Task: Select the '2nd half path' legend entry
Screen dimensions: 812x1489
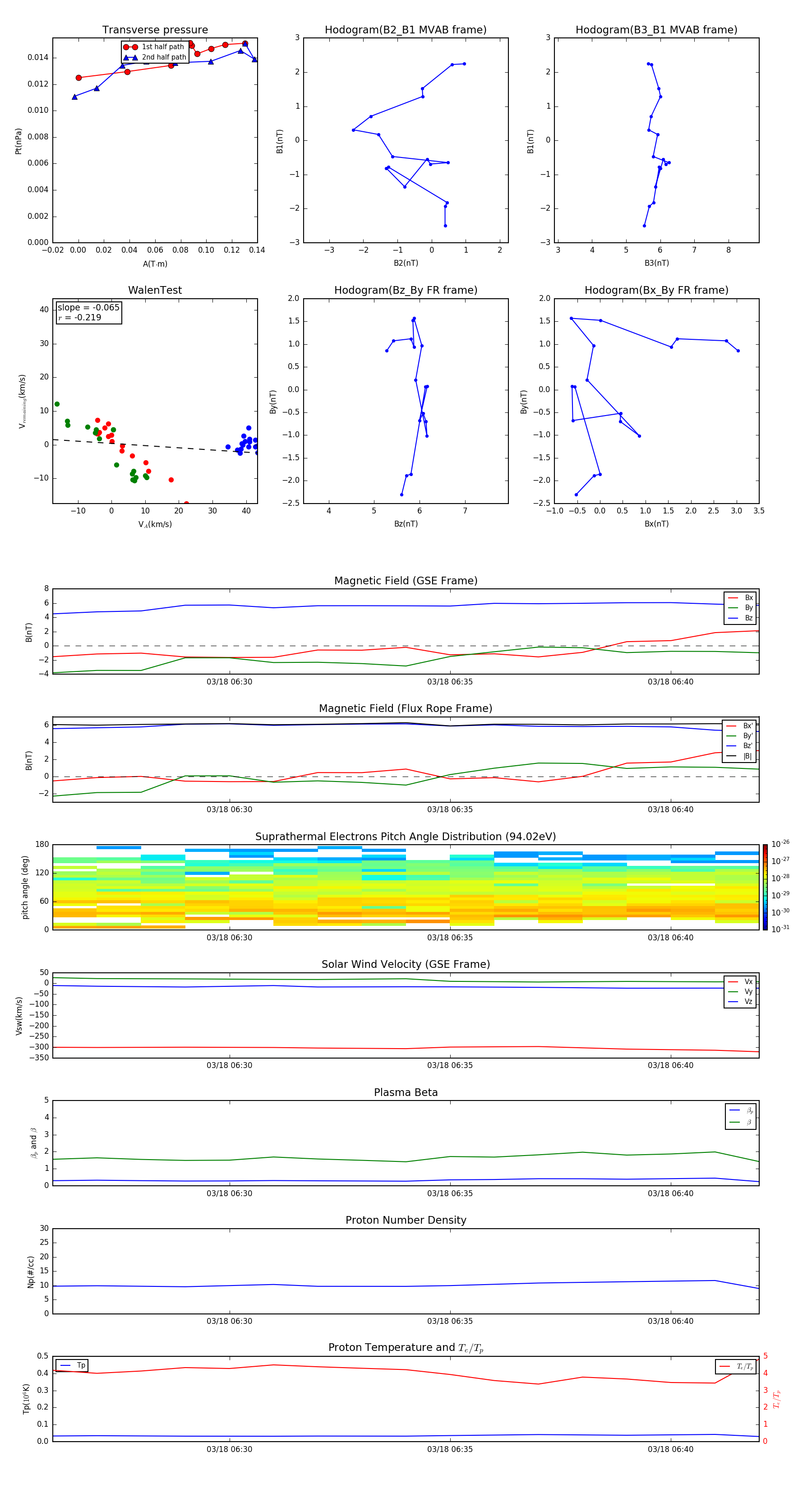Action: [154, 57]
